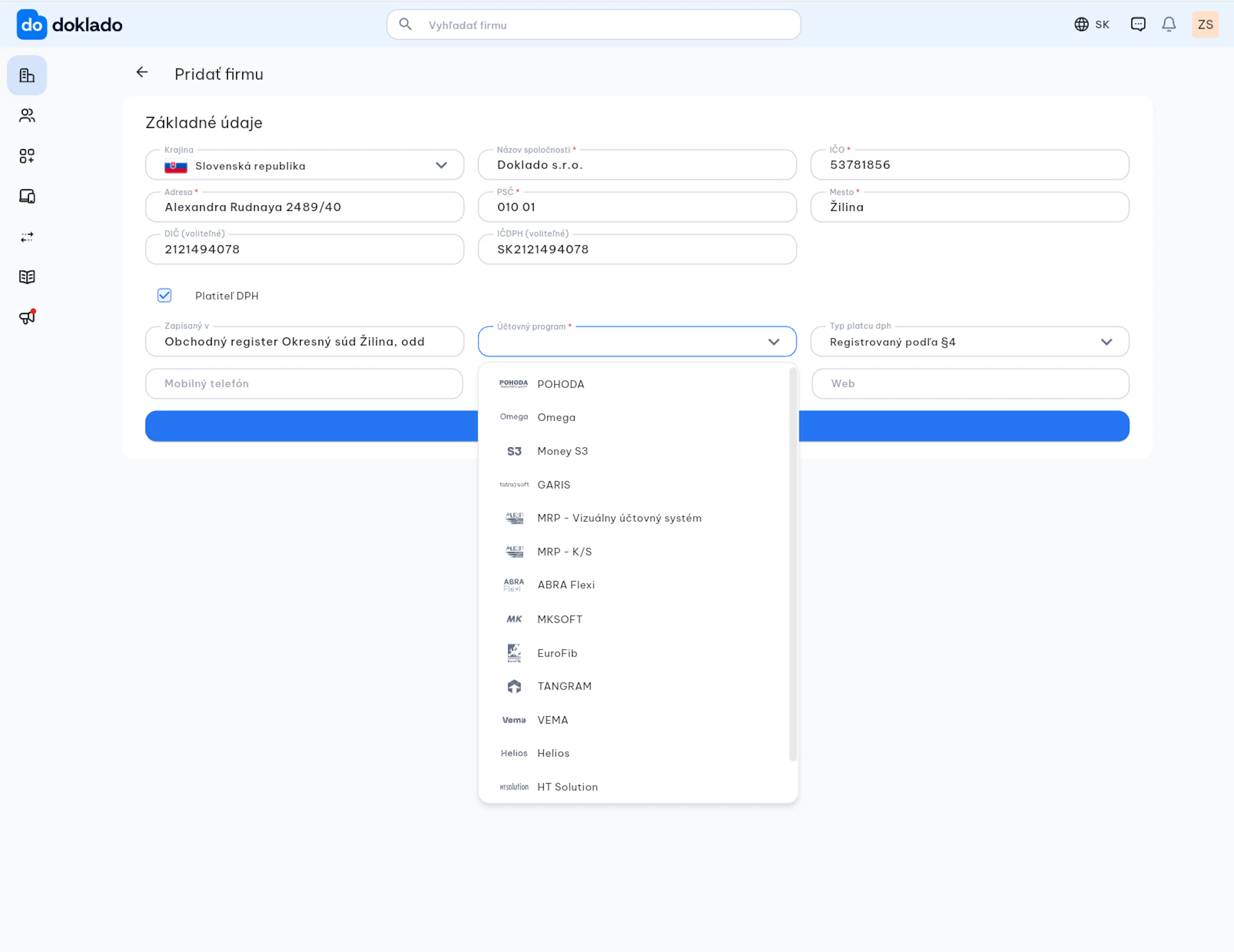Go back using the arrow icon
Image resolution: width=1234 pixels, height=952 pixels.
tap(142, 72)
